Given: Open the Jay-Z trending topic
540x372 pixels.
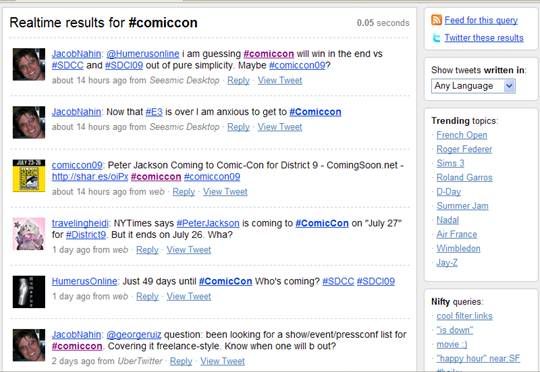Looking at the screenshot, I should [447, 263].
